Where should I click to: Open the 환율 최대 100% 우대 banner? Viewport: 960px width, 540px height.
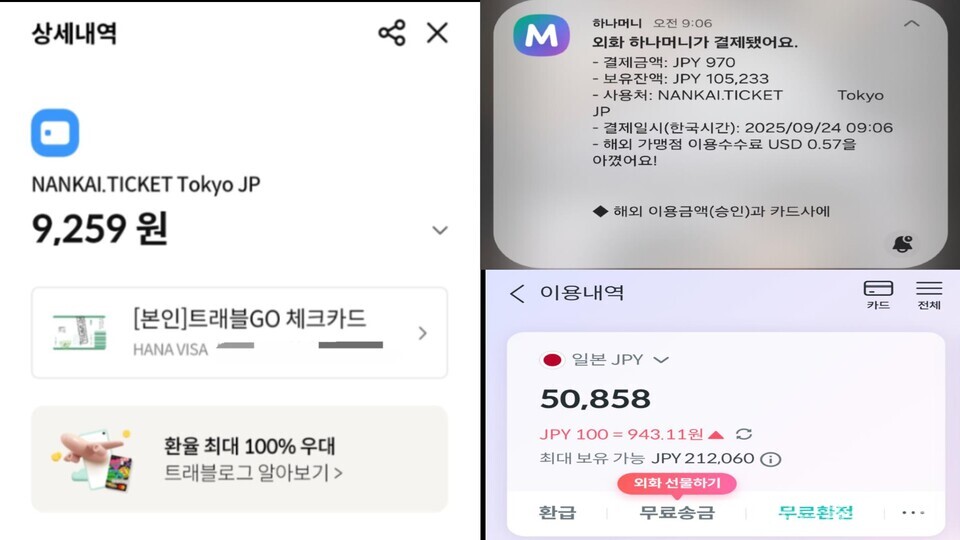point(239,459)
